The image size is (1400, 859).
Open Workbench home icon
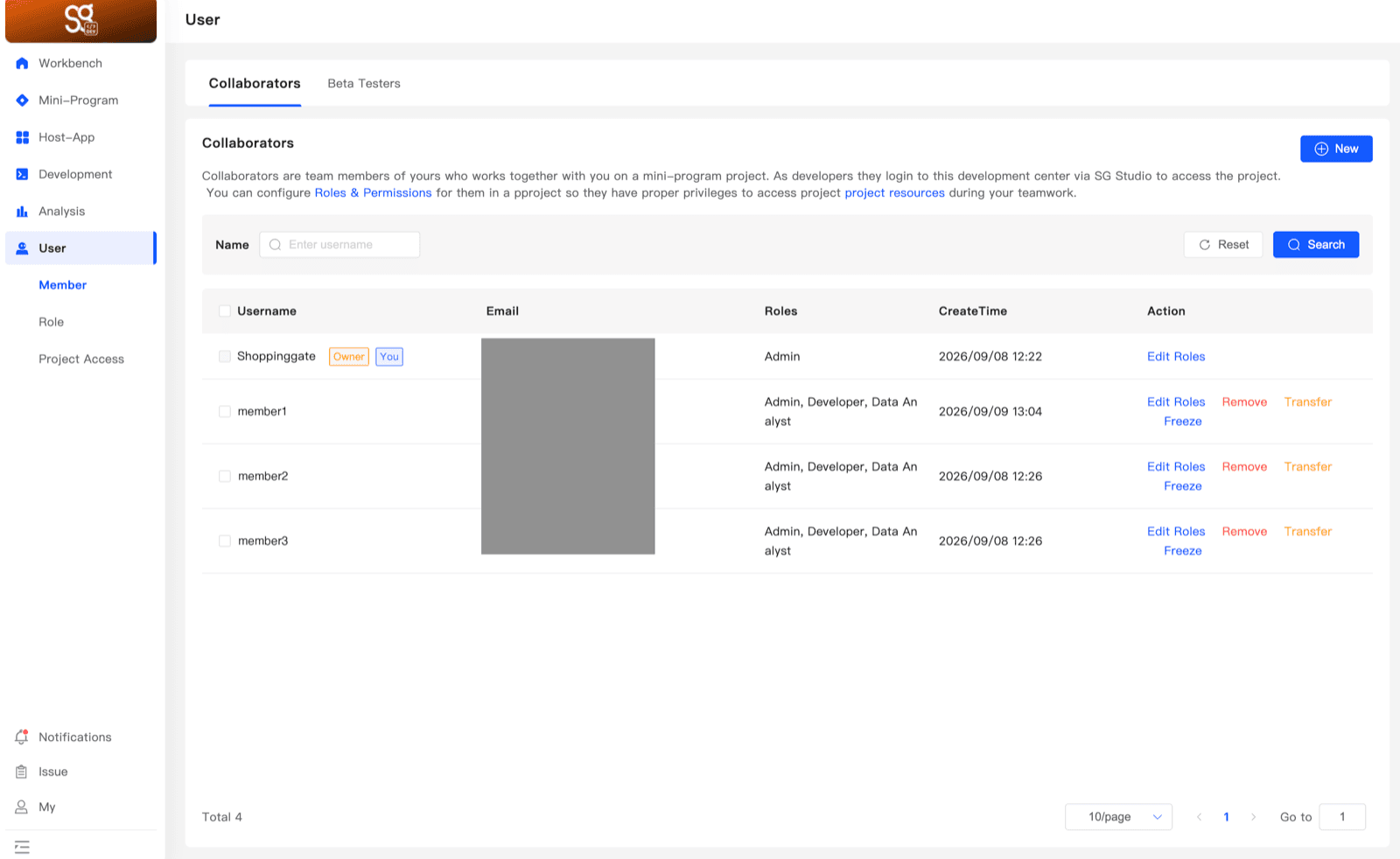[x=22, y=63]
